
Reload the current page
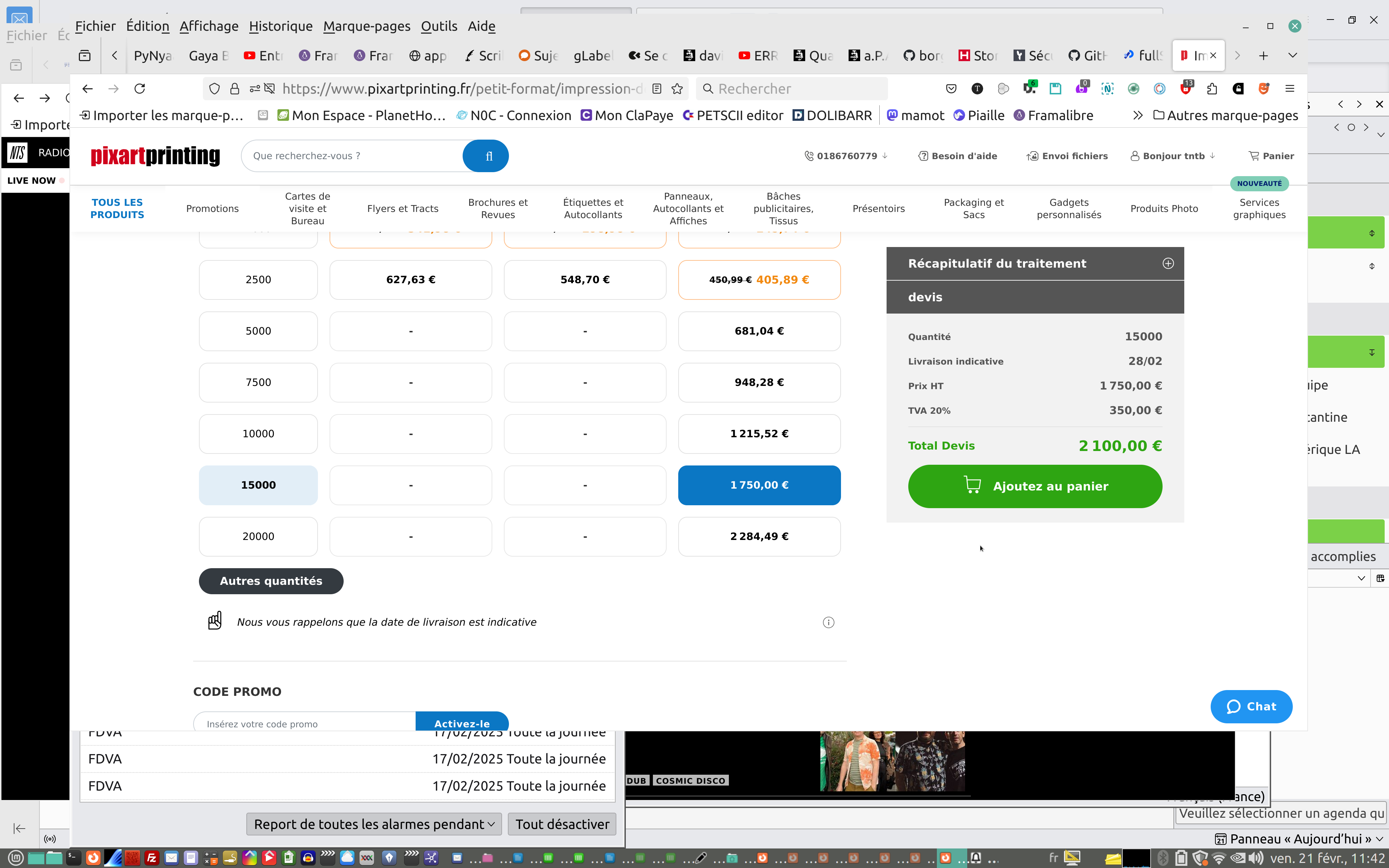click(140, 89)
